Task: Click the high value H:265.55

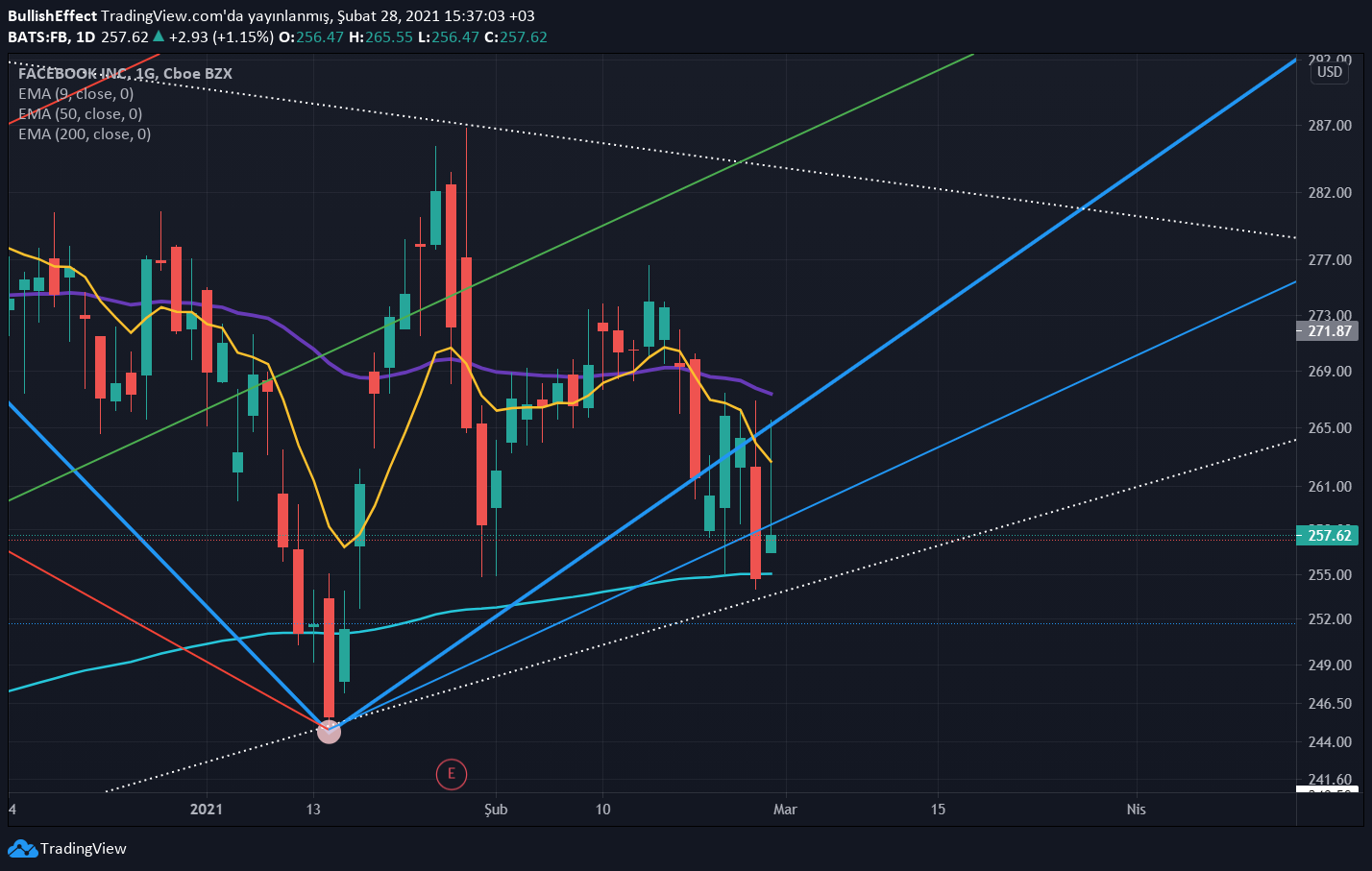Action: [x=380, y=36]
